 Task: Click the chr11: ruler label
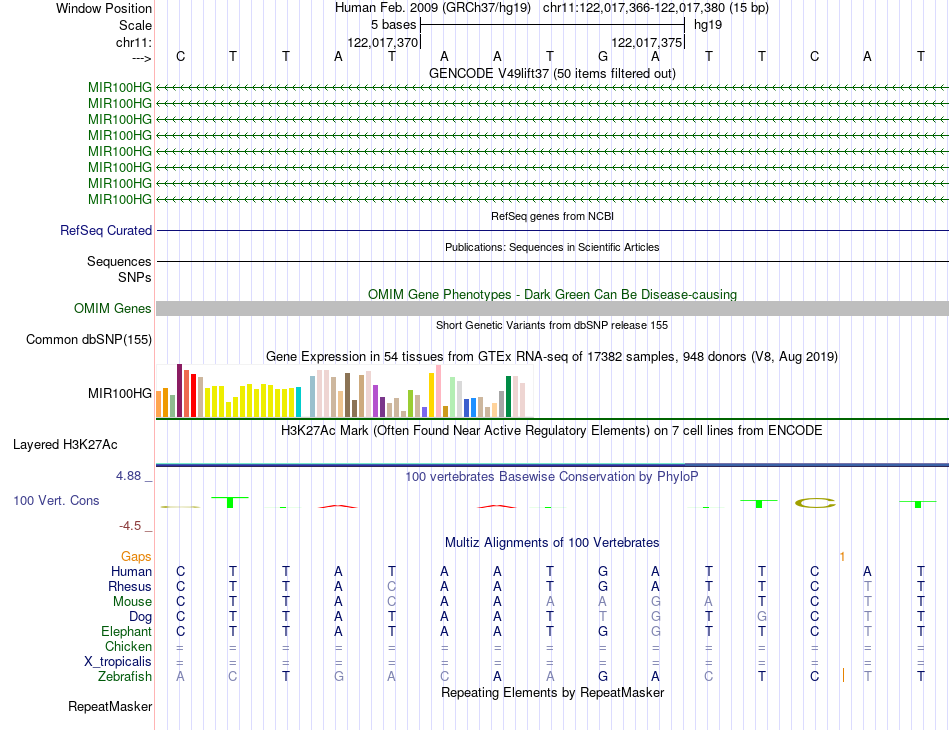pos(133,42)
